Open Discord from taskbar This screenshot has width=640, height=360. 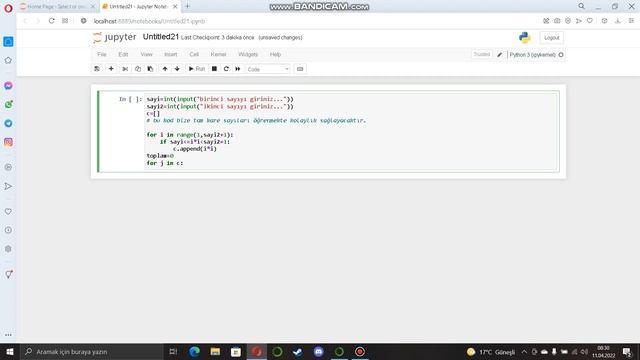click(318, 351)
